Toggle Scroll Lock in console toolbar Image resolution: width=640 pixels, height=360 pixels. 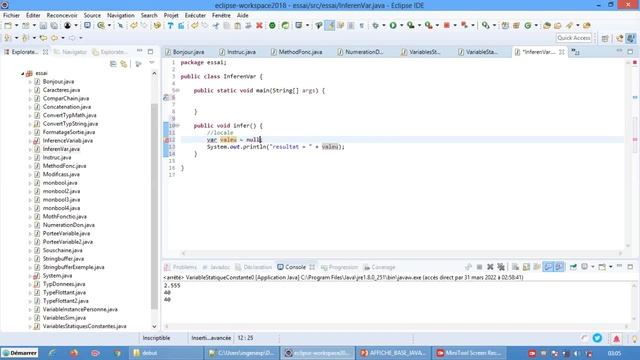[x=526, y=267]
